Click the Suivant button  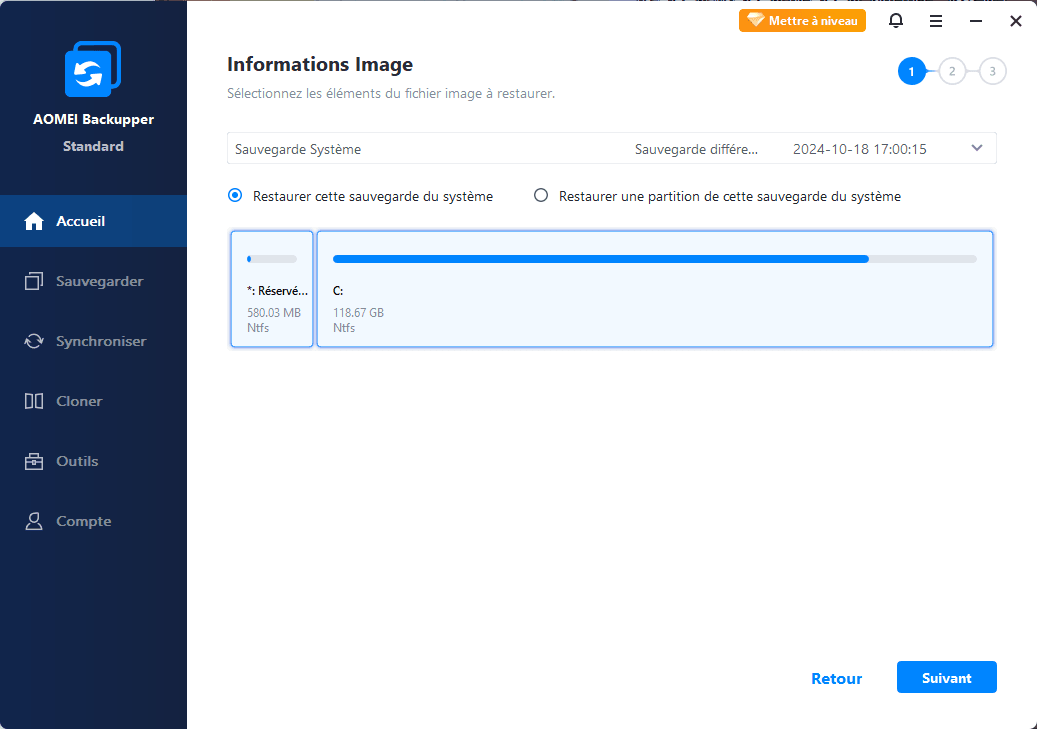946,677
